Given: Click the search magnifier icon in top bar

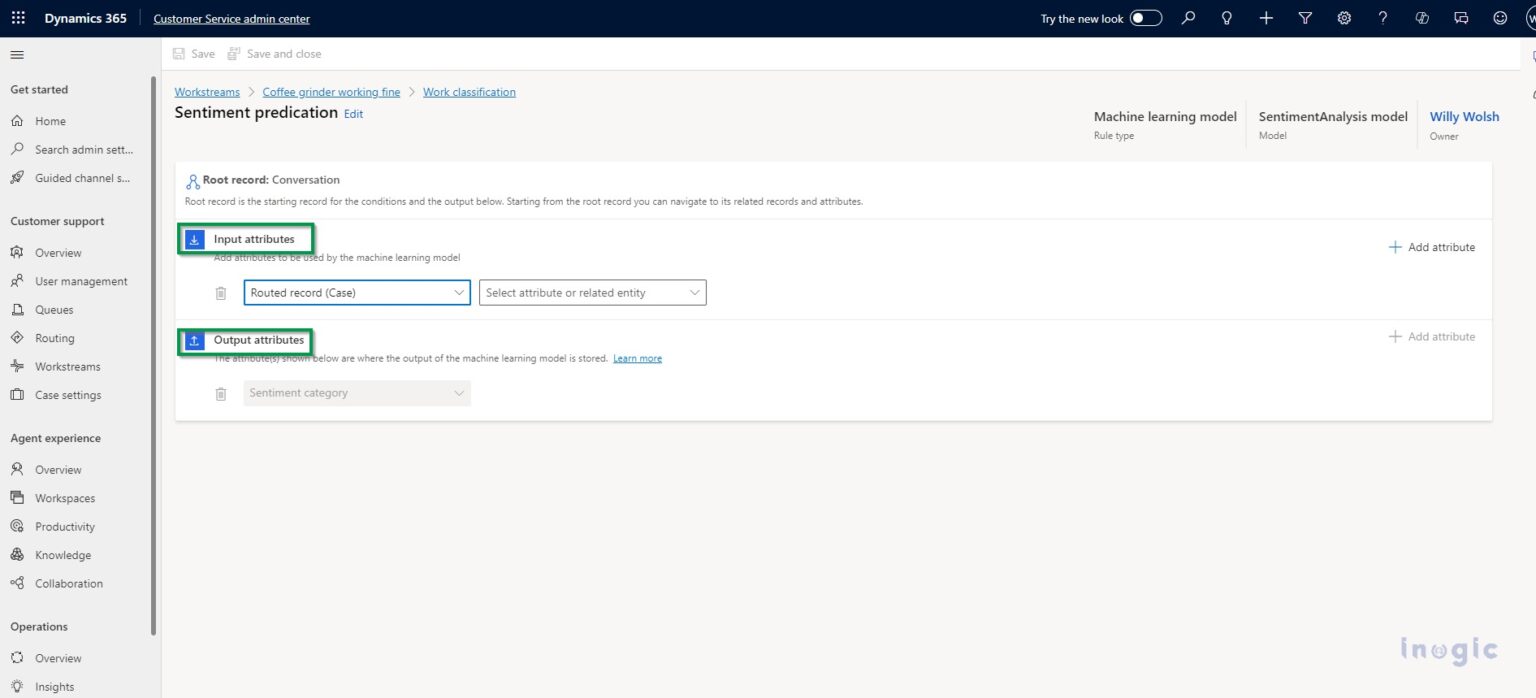Looking at the screenshot, I should 1188,18.
